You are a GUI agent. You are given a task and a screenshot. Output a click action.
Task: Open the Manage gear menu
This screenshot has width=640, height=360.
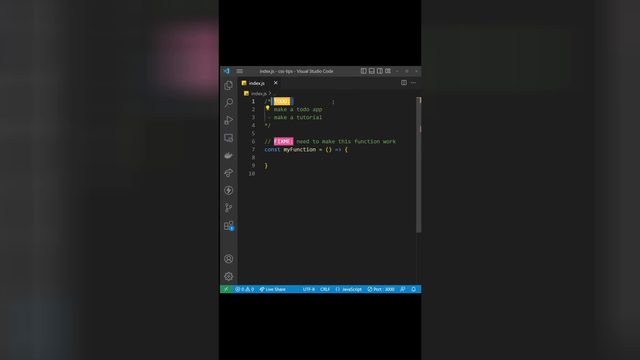pyautogui.click(x=229, y=276)
